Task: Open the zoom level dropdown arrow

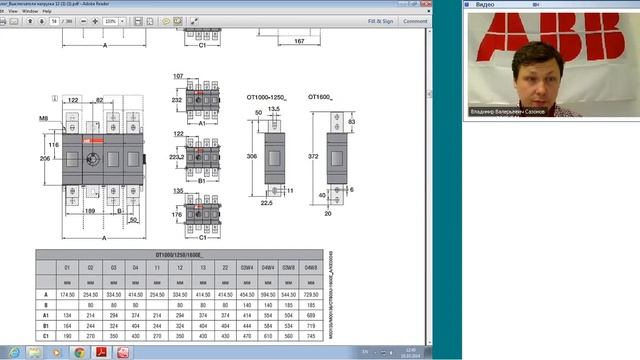Action: [x=122, y=21]
